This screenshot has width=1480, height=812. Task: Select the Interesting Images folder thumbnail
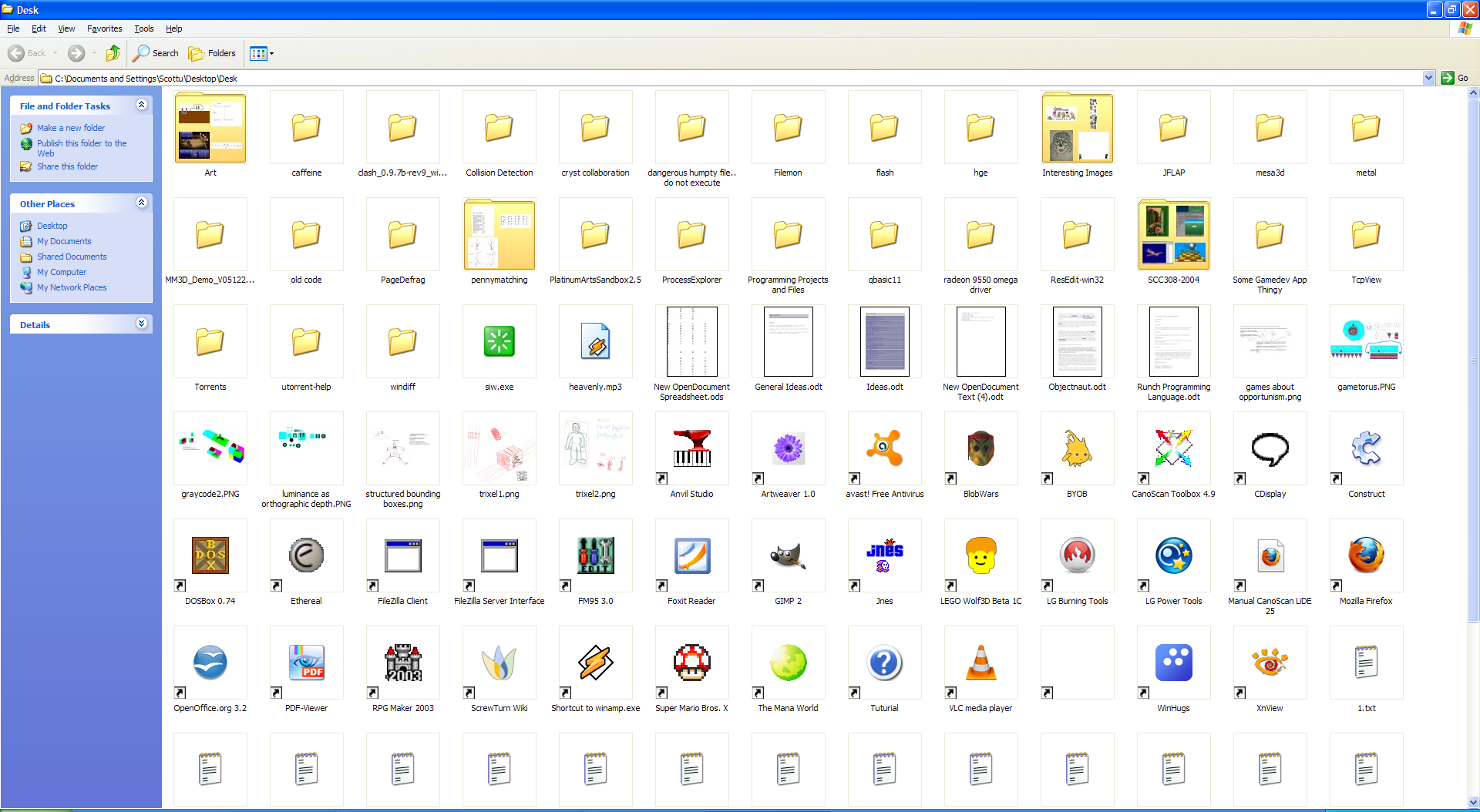point(1077,128)
